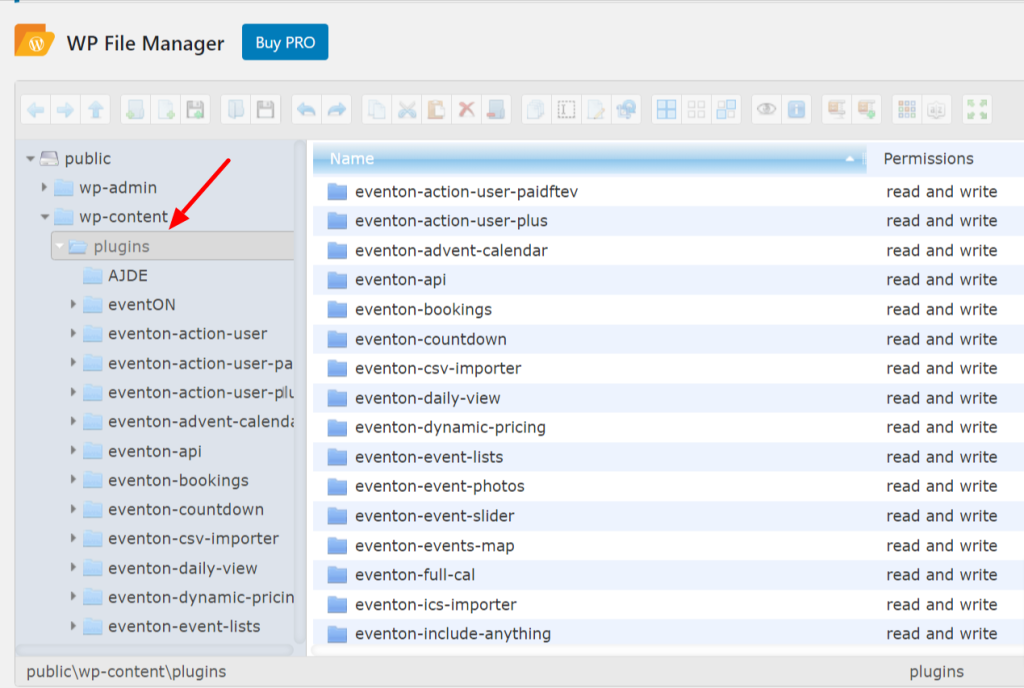Click the folder tree vertical scrollbar
This screenshot has width=1024, height=688.
[x=300, y=392]
